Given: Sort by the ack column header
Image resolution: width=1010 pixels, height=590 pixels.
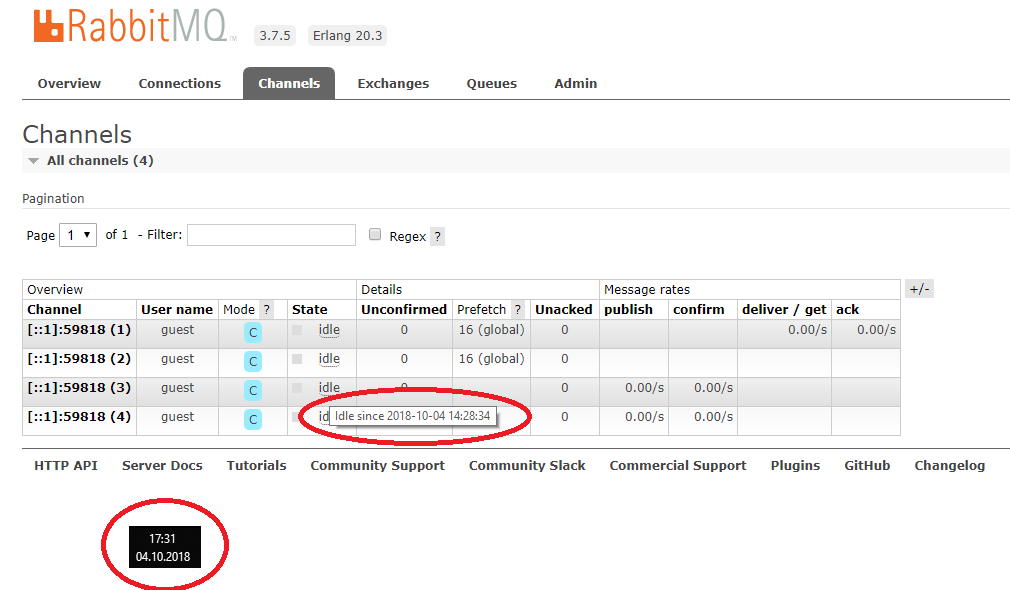Looking at the screenshot, I should [x=848, y=310].
